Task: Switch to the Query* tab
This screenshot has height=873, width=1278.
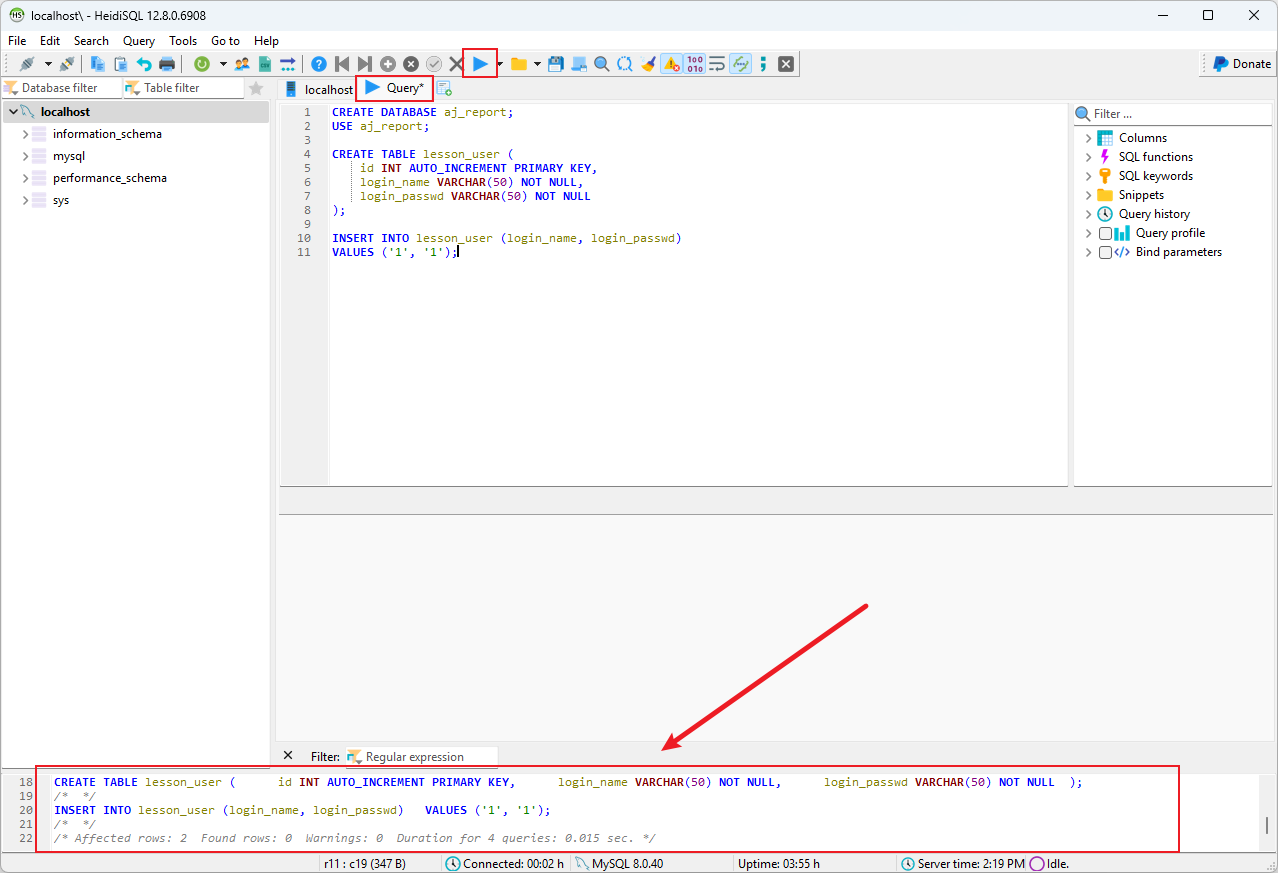Action: 395,88
